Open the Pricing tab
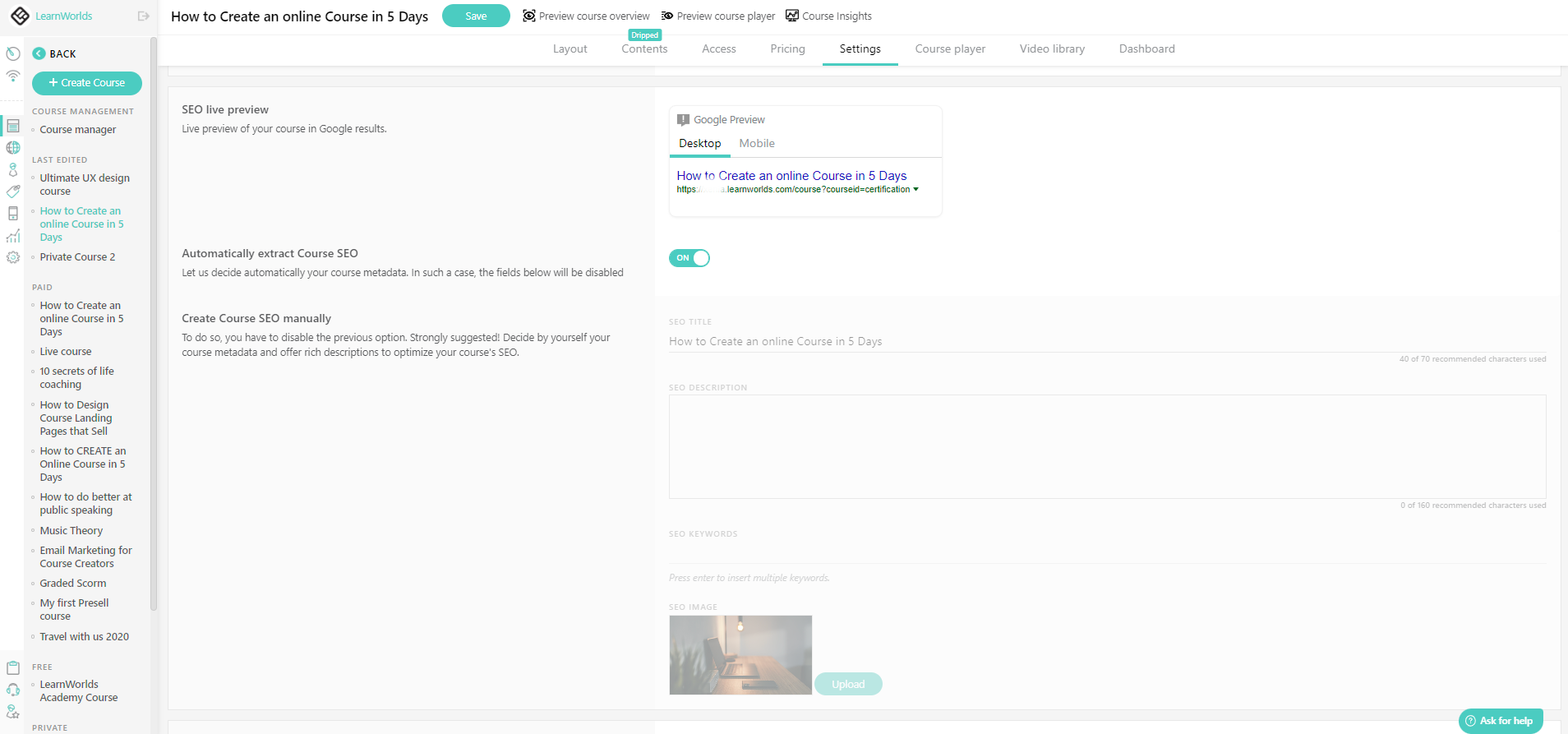This screenshot has height=734, width=1568. 787,49
